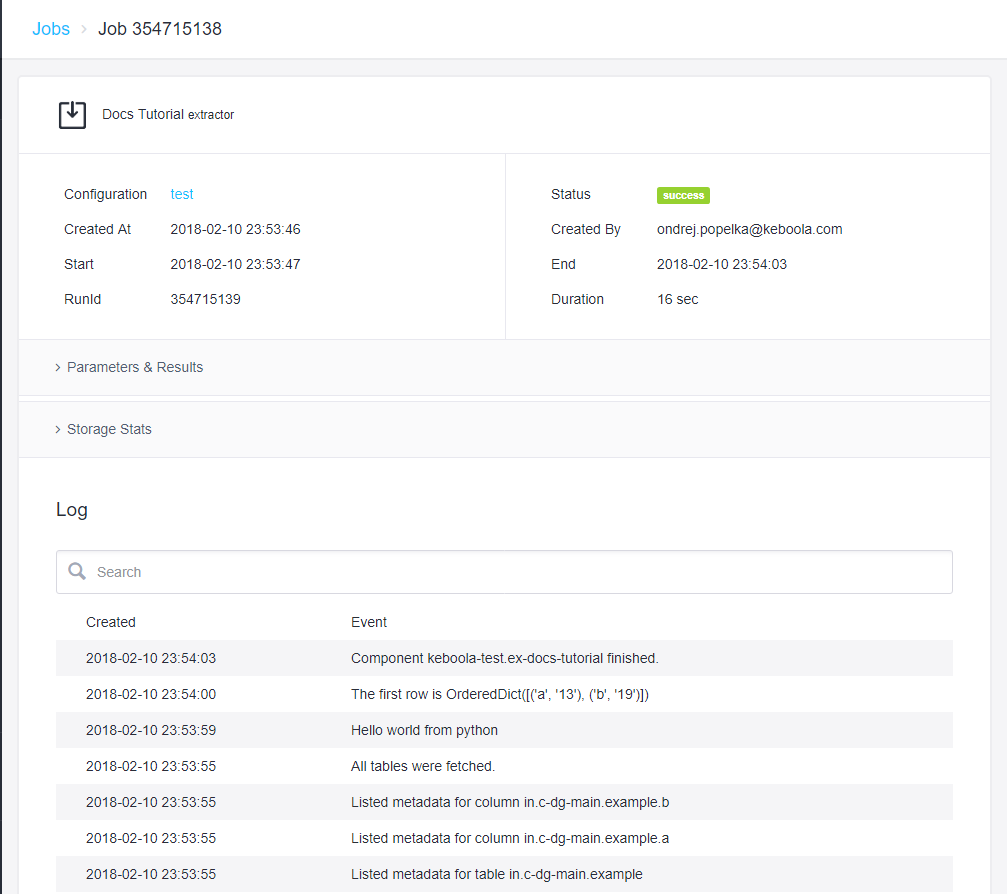1007x894 pixels.
Task: Click the log timestamp 2018-02-10 23:53:59
Action: click(151, 730)
